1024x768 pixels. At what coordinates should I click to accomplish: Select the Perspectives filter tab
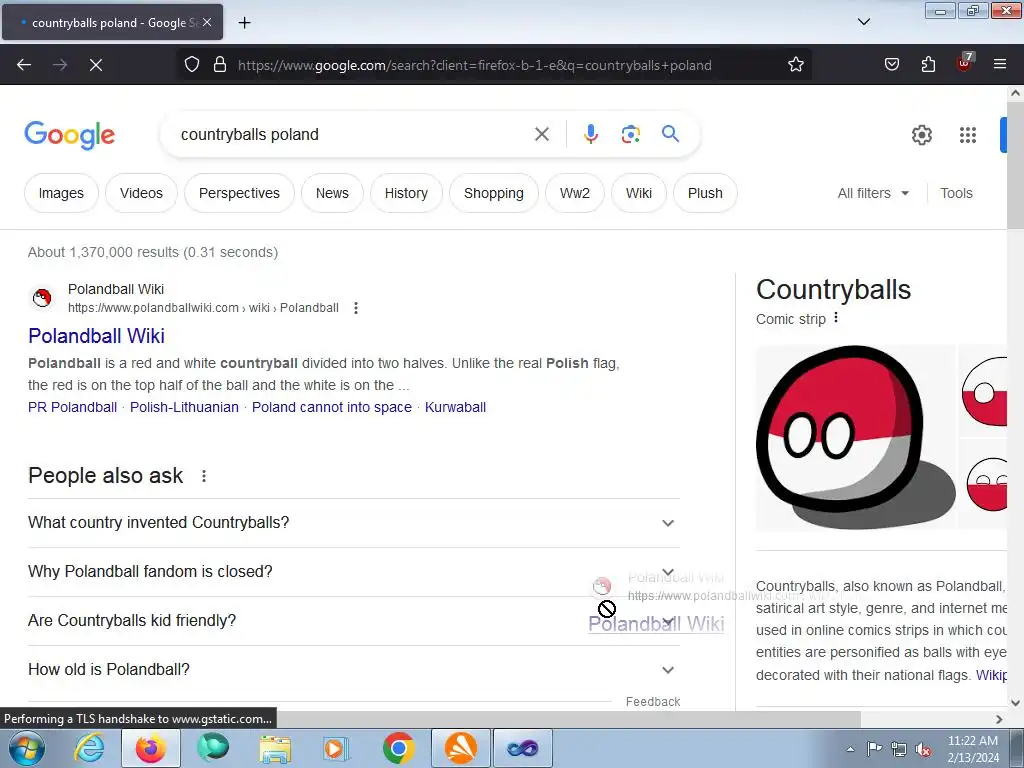pos(239,193)
